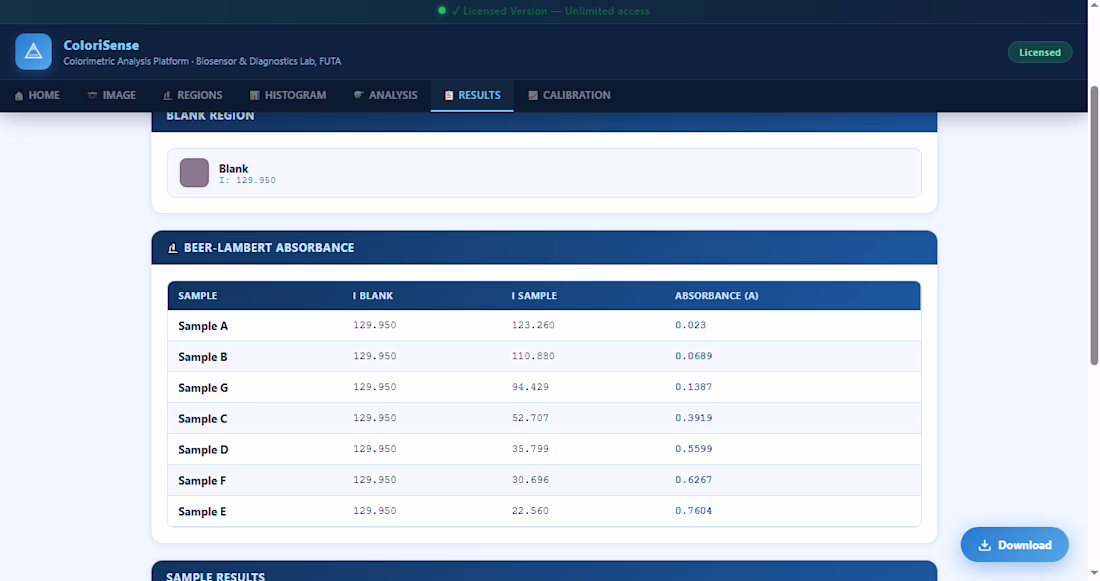Click the I BLANK column header

click(373, 296)
